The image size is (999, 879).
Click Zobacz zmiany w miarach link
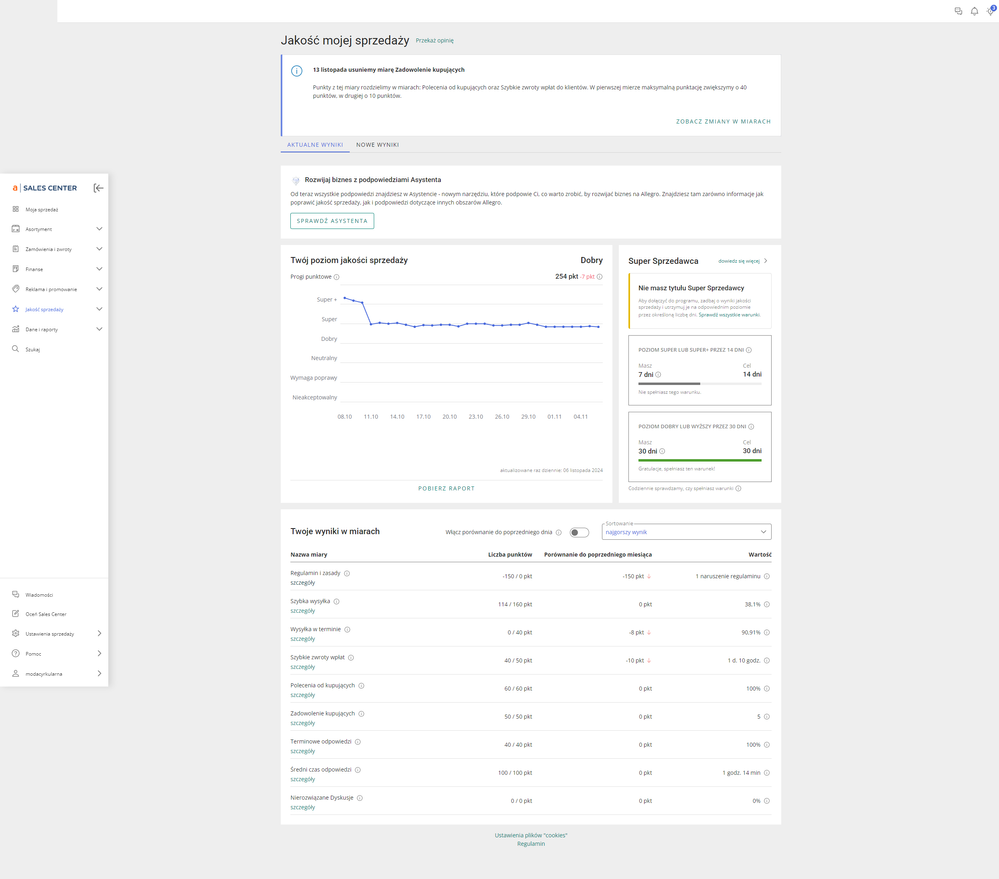click(723, 121)
